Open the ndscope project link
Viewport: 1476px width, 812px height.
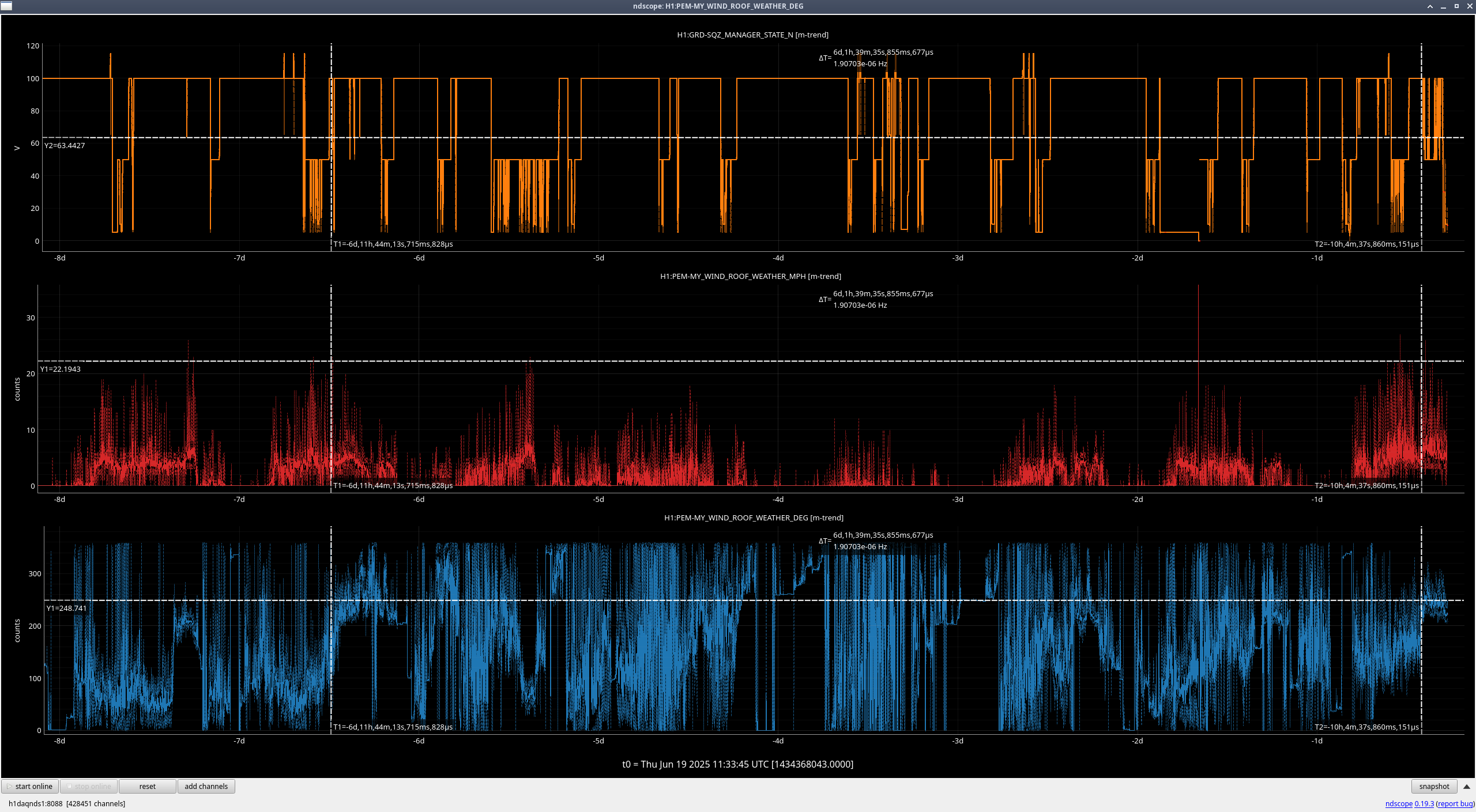coord(1399,803)
